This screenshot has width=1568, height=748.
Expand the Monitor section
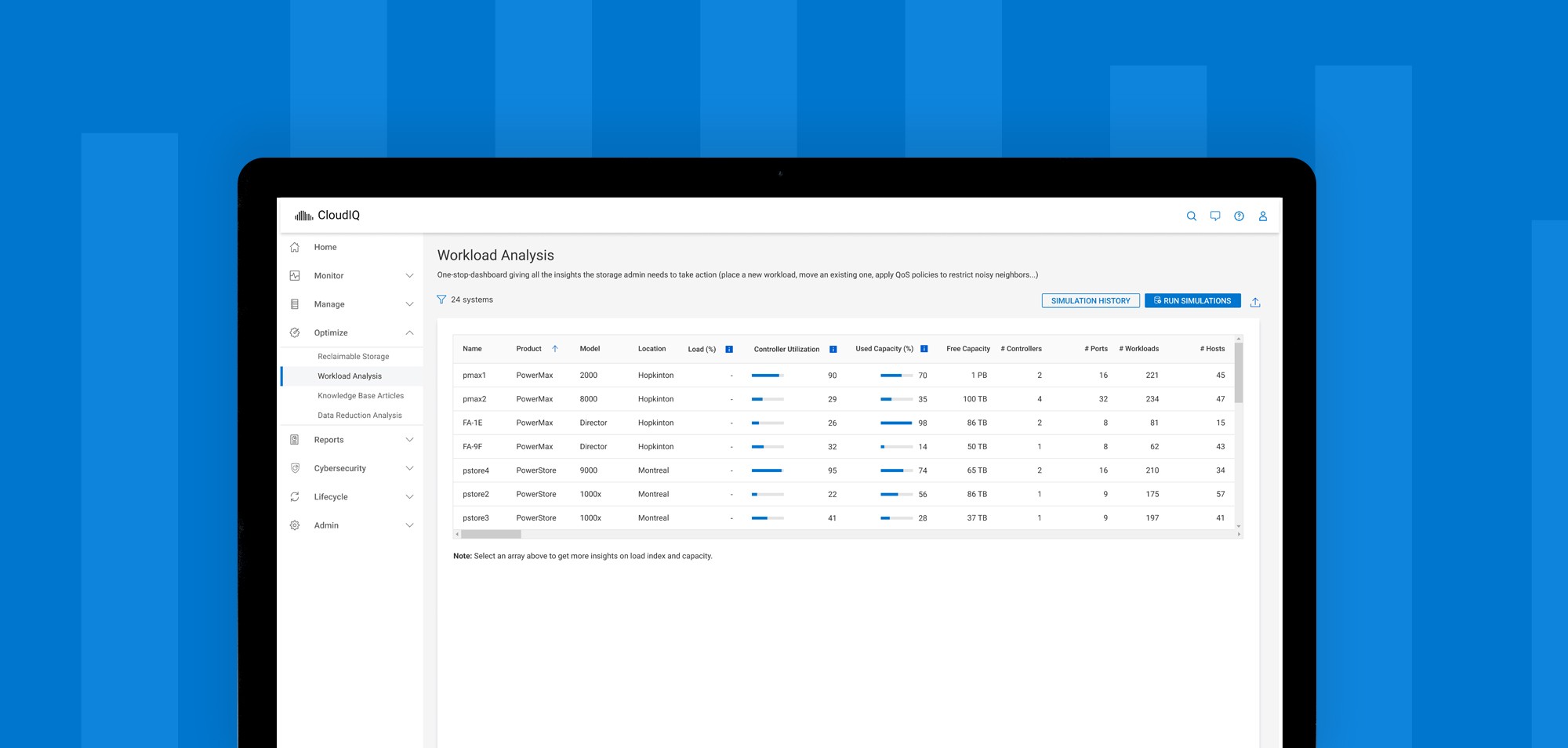(408, 275)
